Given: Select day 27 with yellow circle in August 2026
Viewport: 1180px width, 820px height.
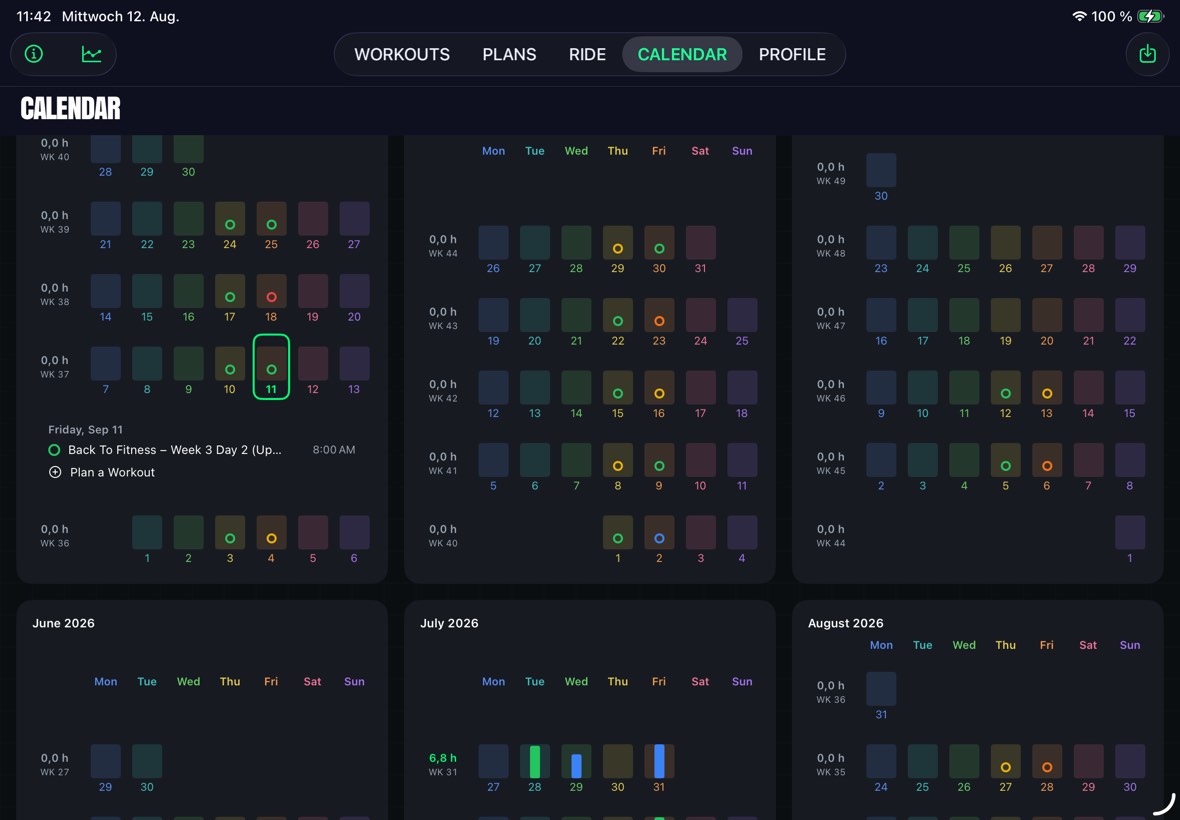Looking at the screenshot, I should click(1005, 767).
